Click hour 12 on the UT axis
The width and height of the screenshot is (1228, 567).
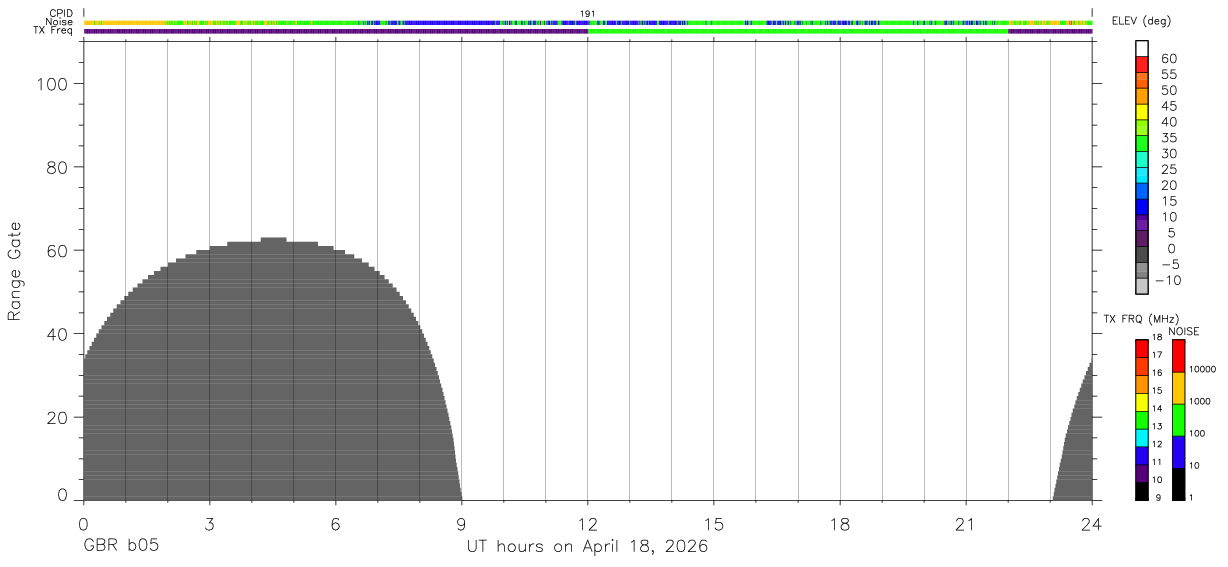pos(588,524)
